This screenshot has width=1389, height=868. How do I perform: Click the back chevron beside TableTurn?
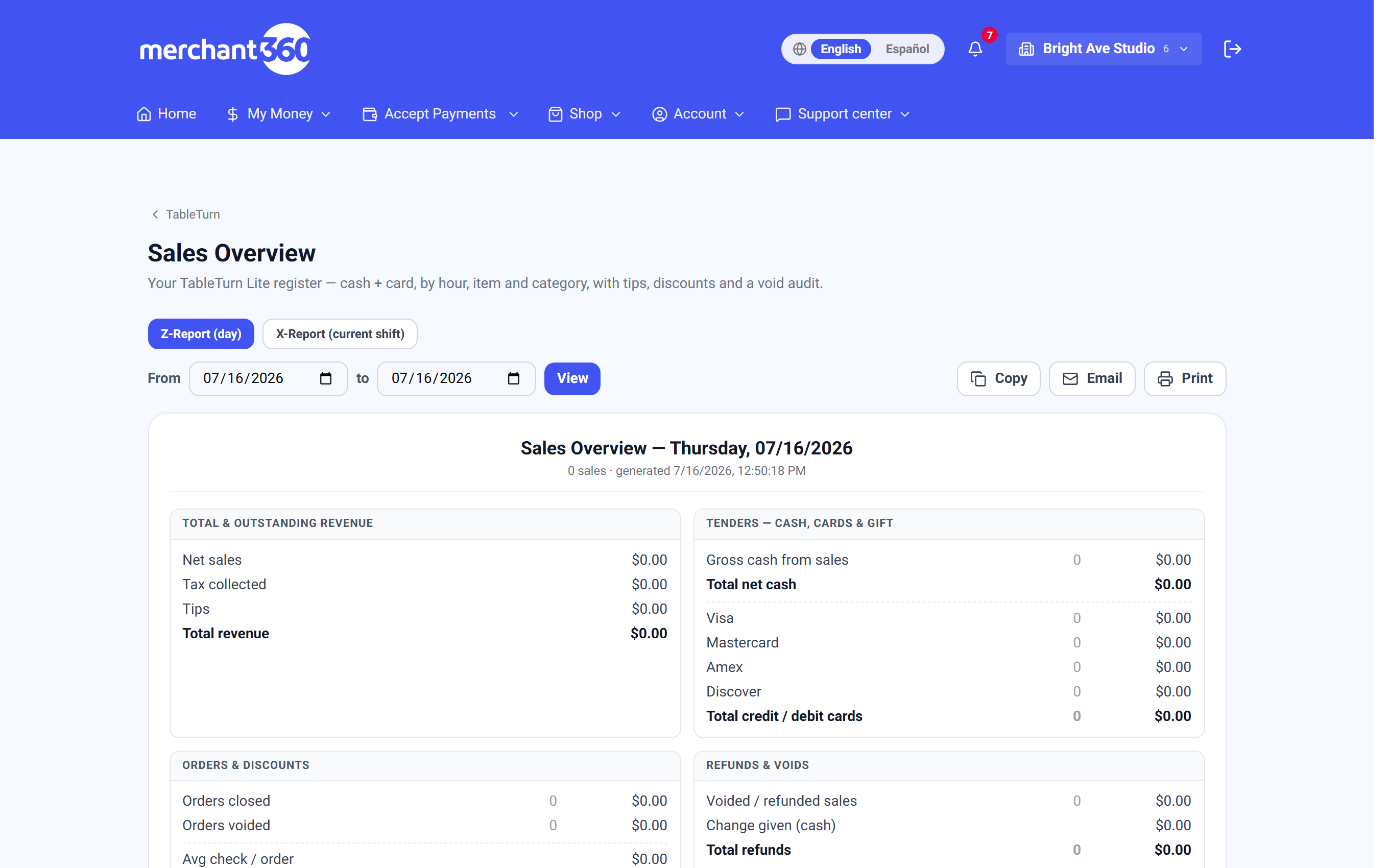pos(155,214)
